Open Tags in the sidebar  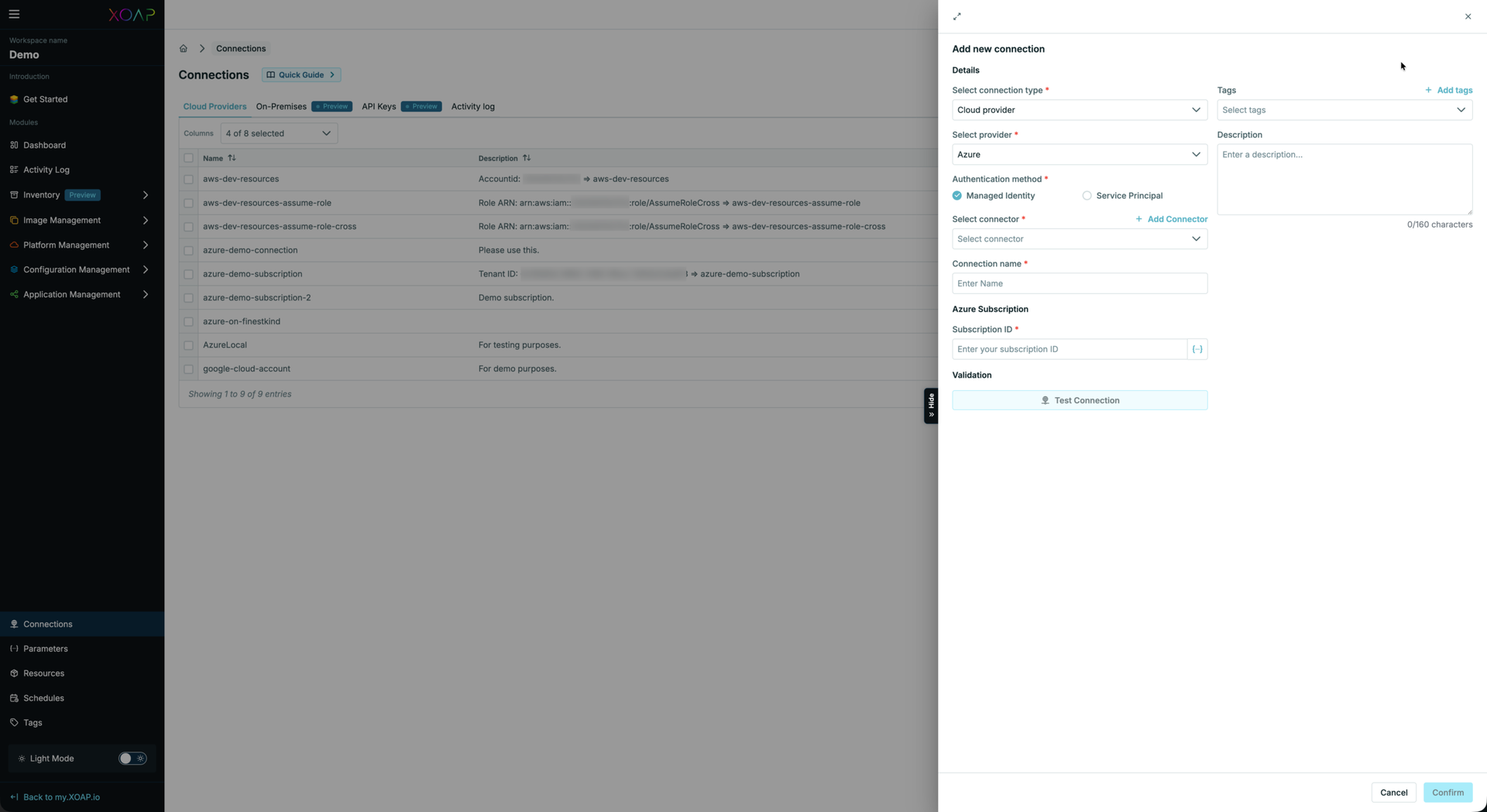[x=33, y=723]
